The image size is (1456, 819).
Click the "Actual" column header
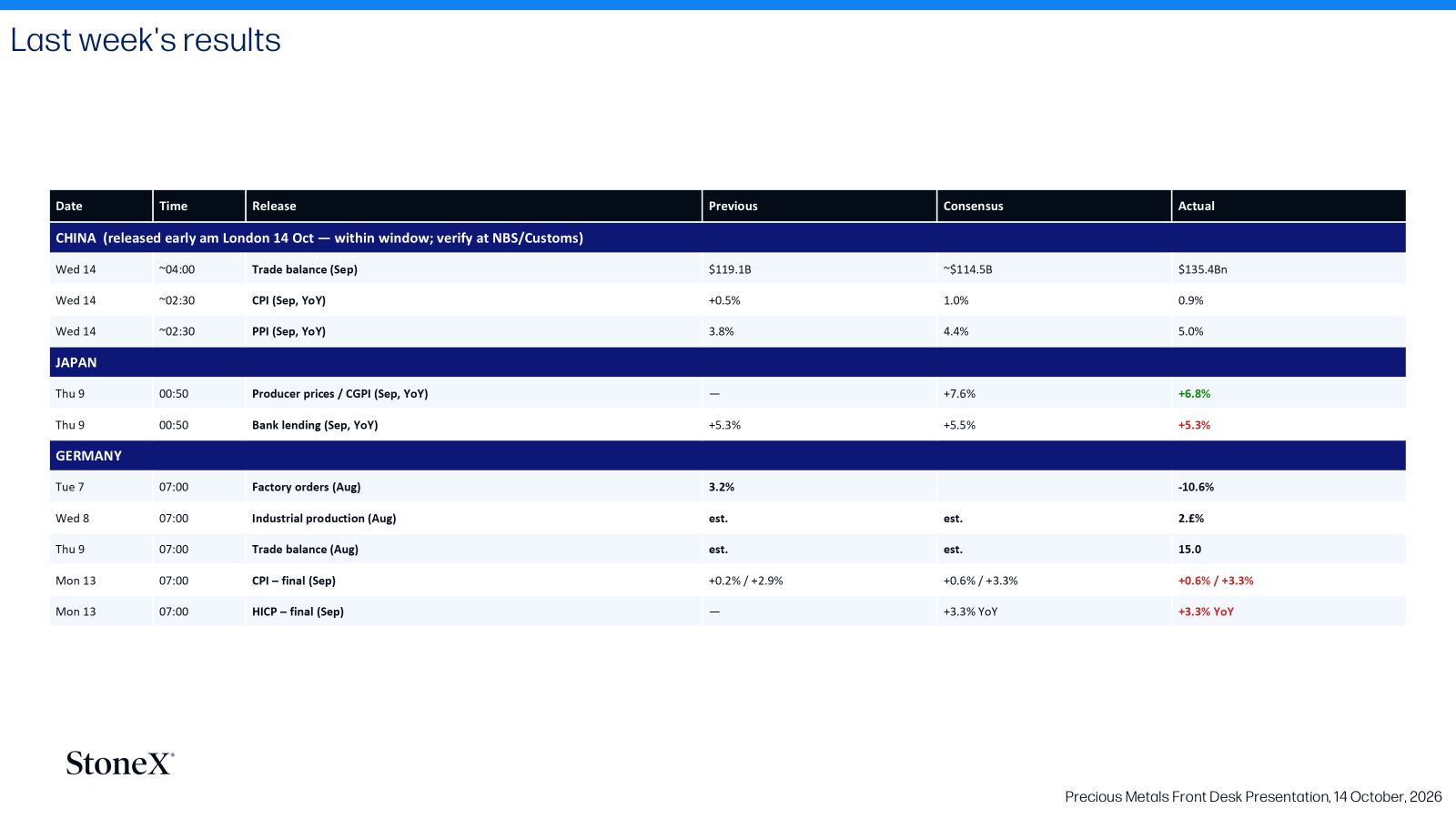point(1289,206)
